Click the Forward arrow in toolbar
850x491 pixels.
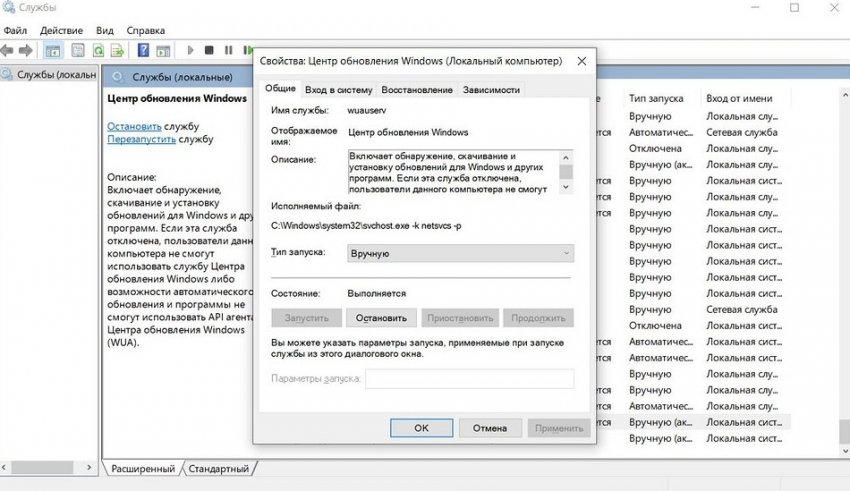coord(26,49)
